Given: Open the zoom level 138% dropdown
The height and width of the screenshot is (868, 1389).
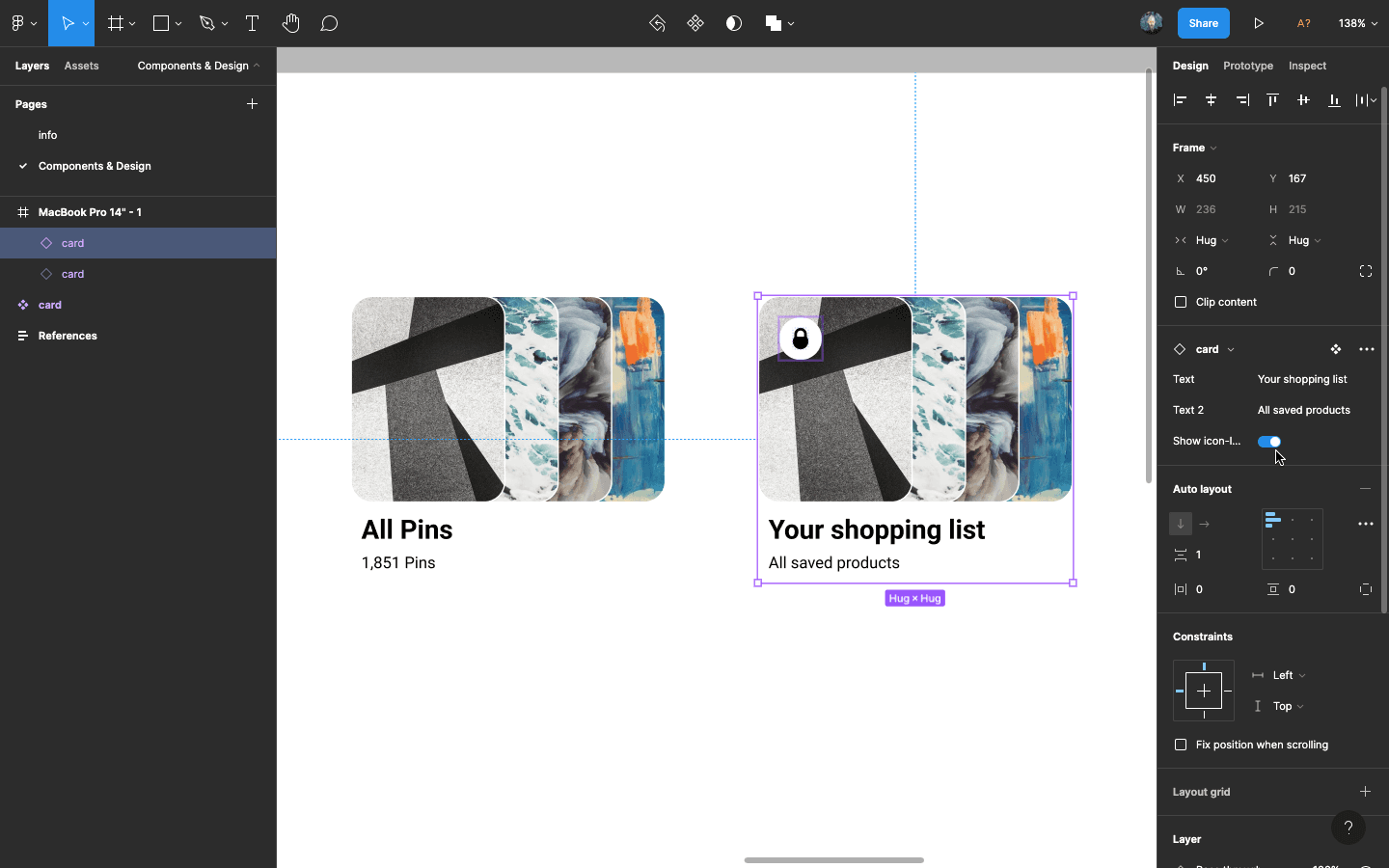Looking at the screenshot, I should point(1357,23).
